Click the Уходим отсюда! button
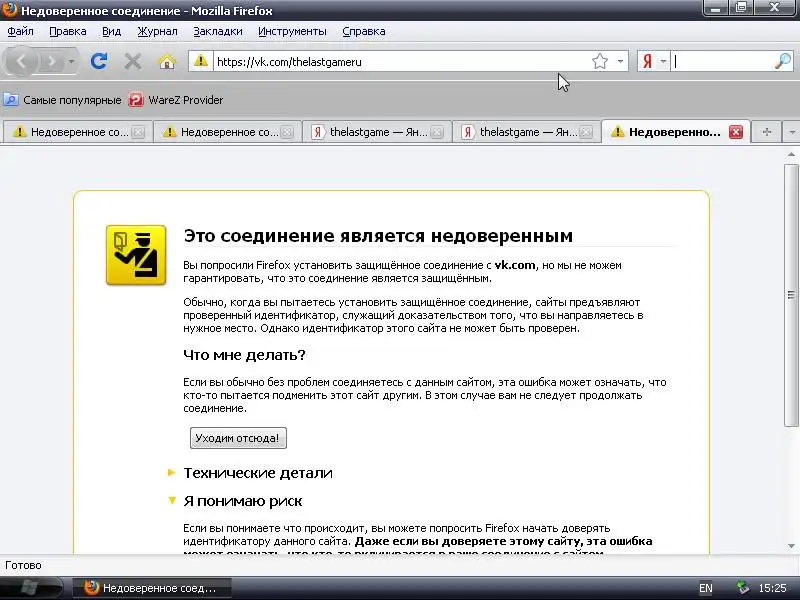This screenshot has height=600, width=800. [x=238, y=438]
